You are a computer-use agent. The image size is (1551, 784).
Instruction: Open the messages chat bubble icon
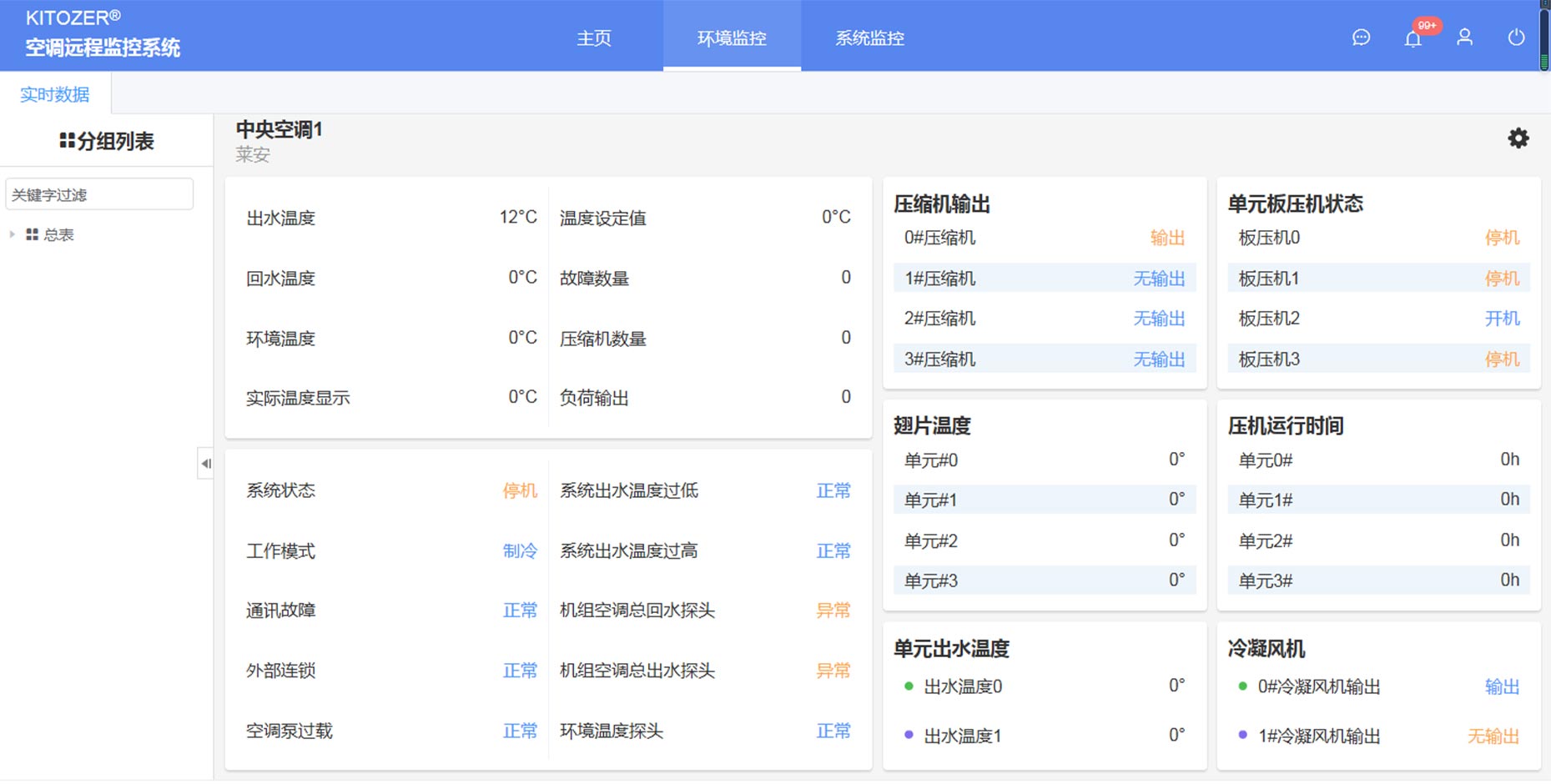1361,38
